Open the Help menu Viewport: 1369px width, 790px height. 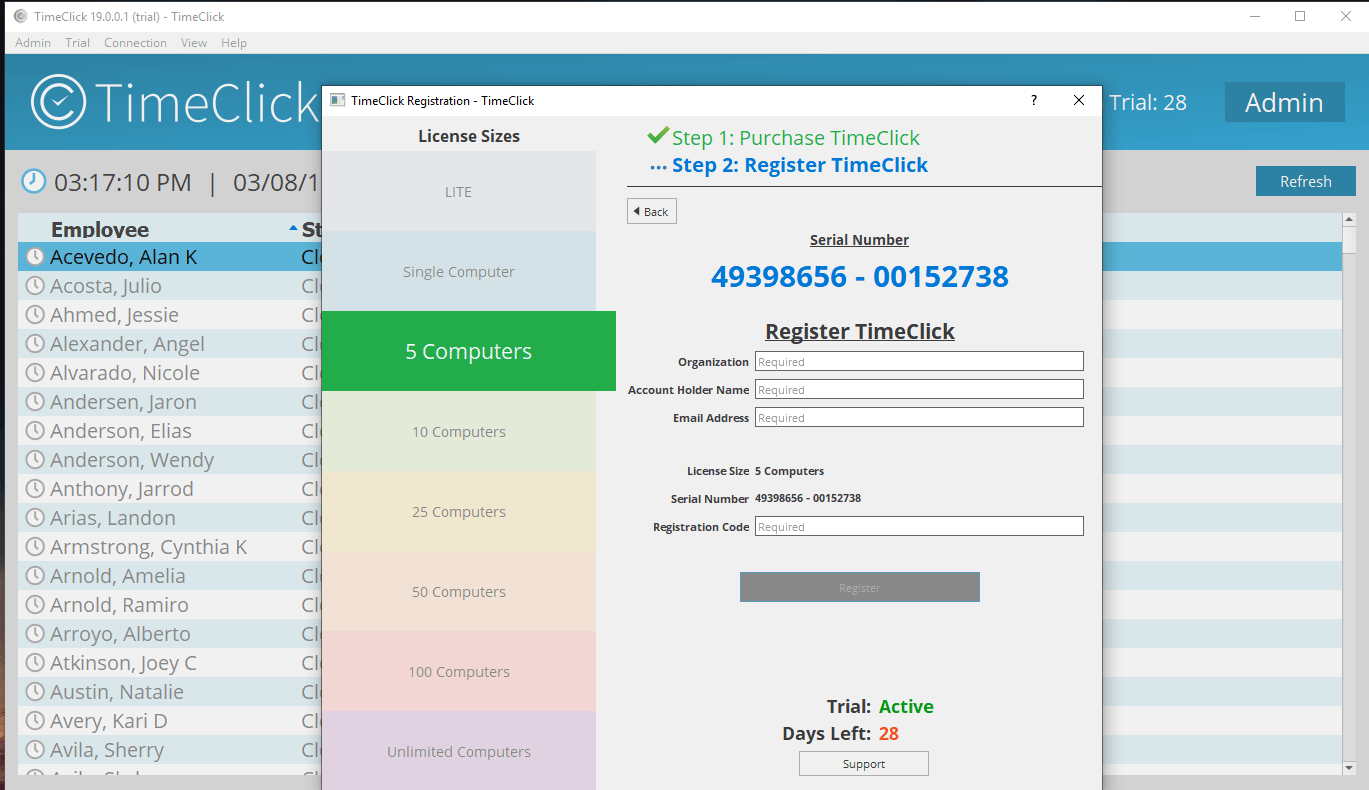(x=234, y=43)
